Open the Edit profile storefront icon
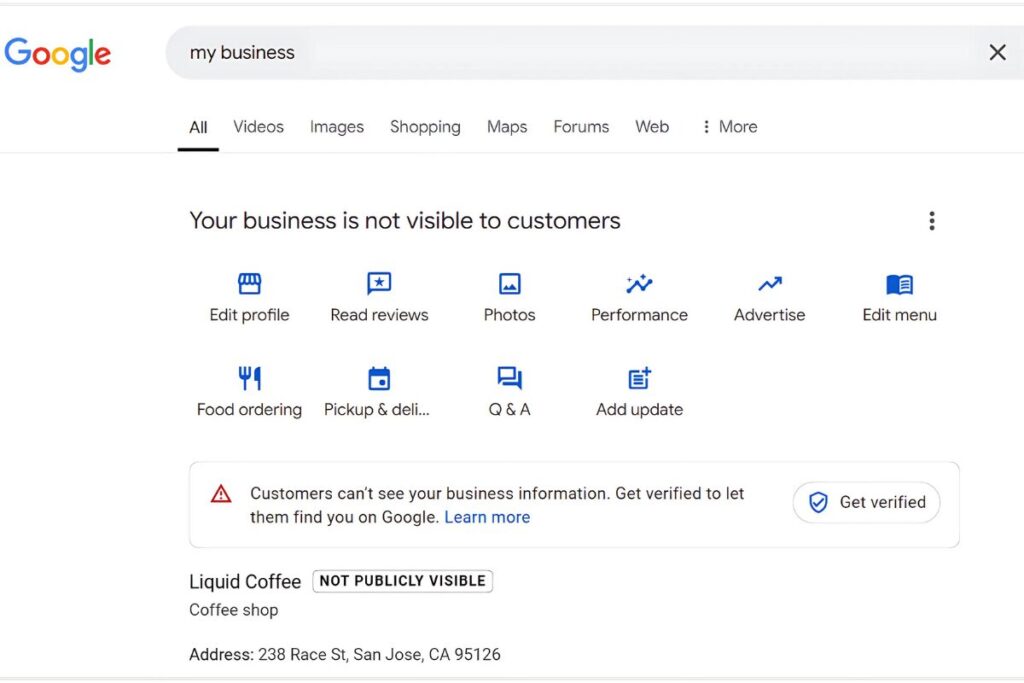Image resolution: width=1024 pixels, height=683 pixels. point(249,284)
